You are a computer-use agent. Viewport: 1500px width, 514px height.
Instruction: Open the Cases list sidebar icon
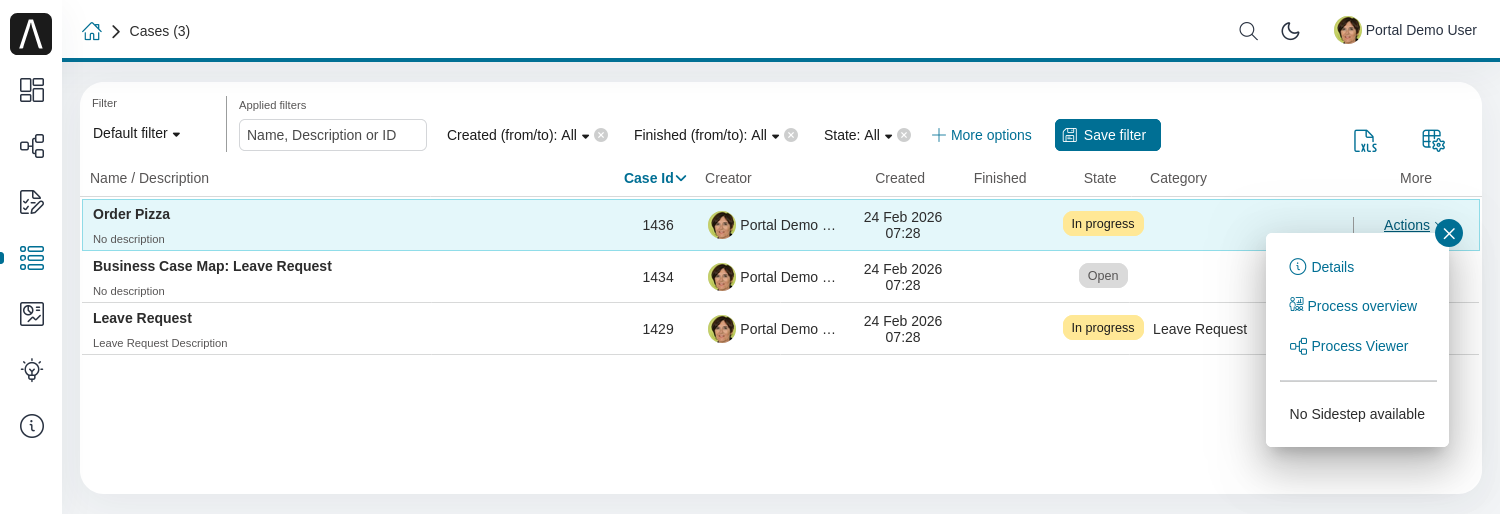pyautogui.click(x=32, y=258)
